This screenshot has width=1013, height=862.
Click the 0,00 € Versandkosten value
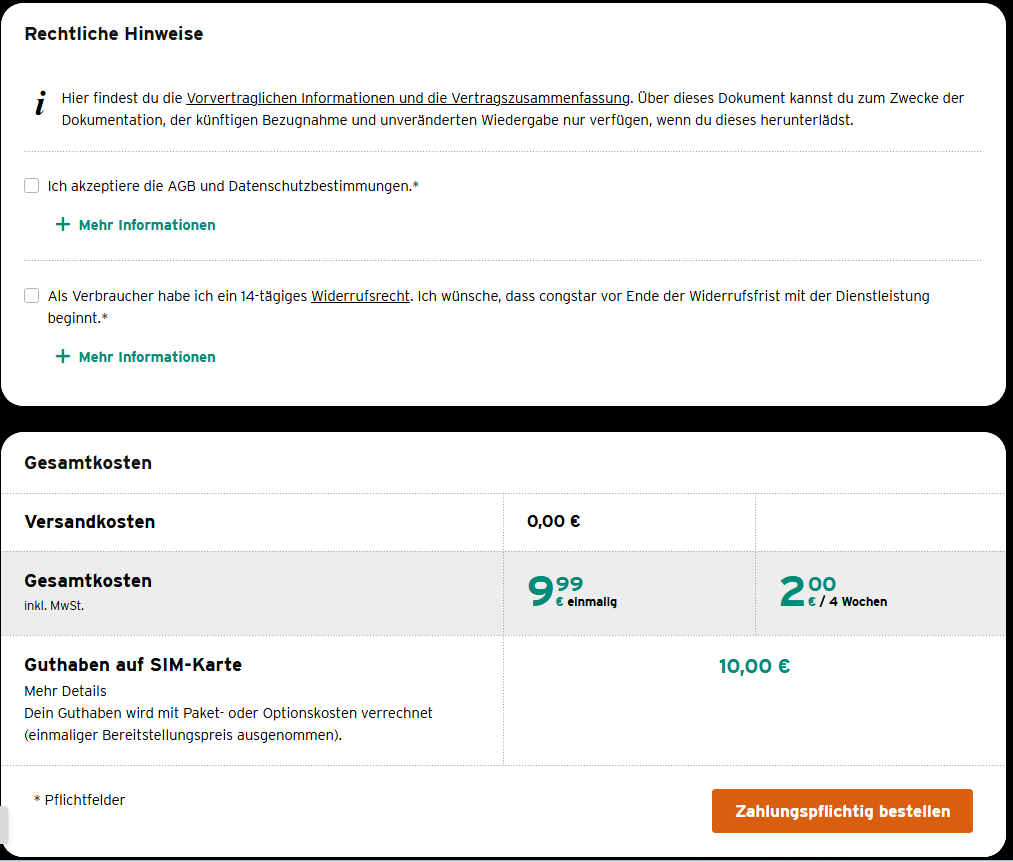point(554,521)
